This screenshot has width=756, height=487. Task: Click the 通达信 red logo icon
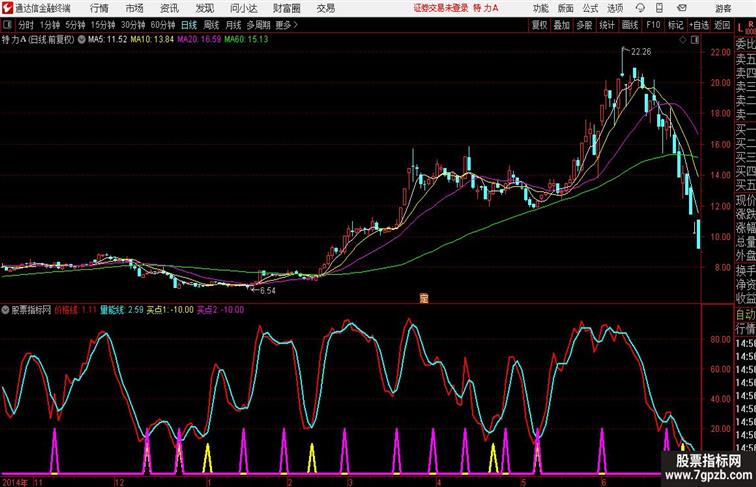pyautogui.click(x=7, y=8)
